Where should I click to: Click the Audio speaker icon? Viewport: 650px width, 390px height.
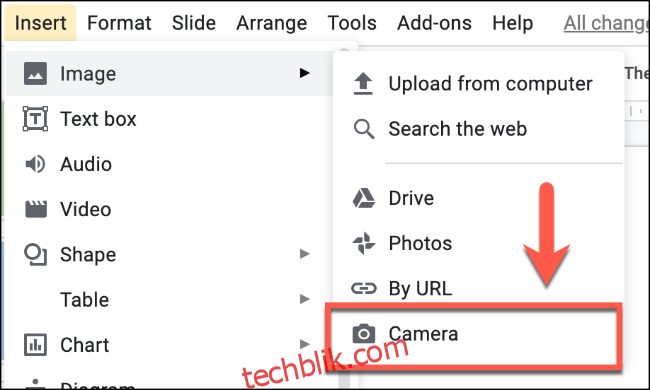35,164
